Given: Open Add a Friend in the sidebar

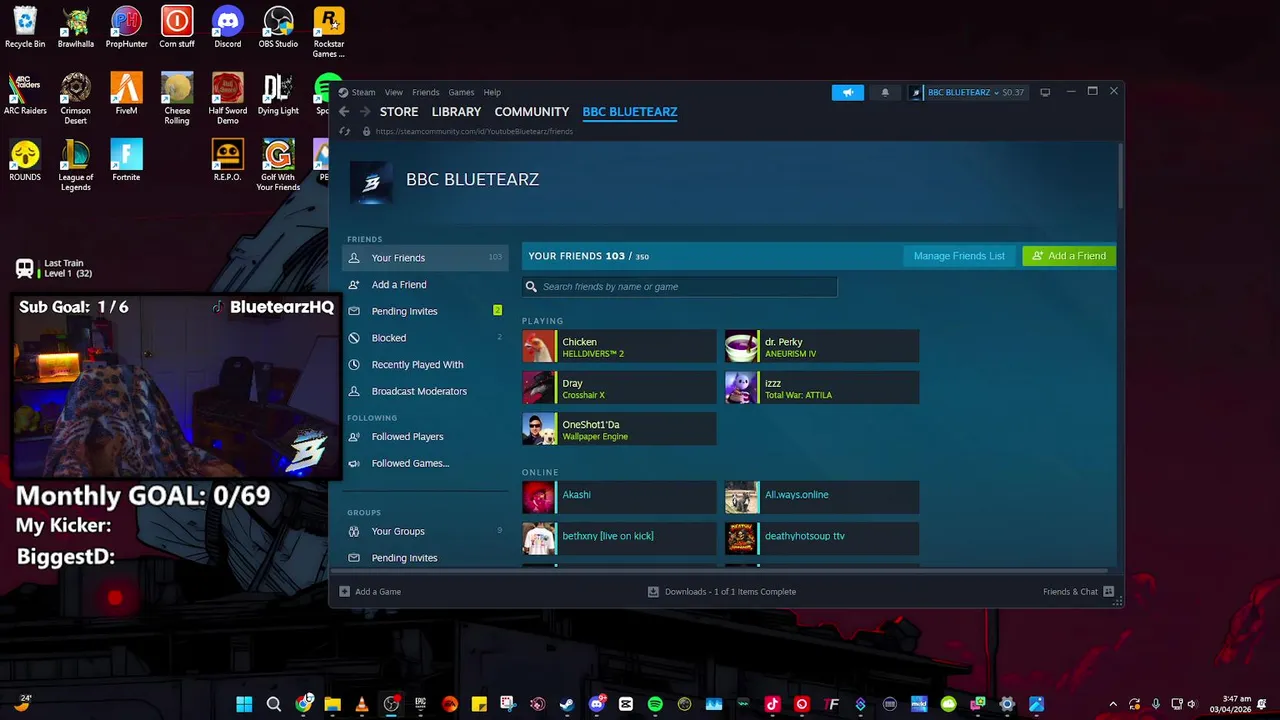Looking at the screenshot, I should tap(425, 285).
